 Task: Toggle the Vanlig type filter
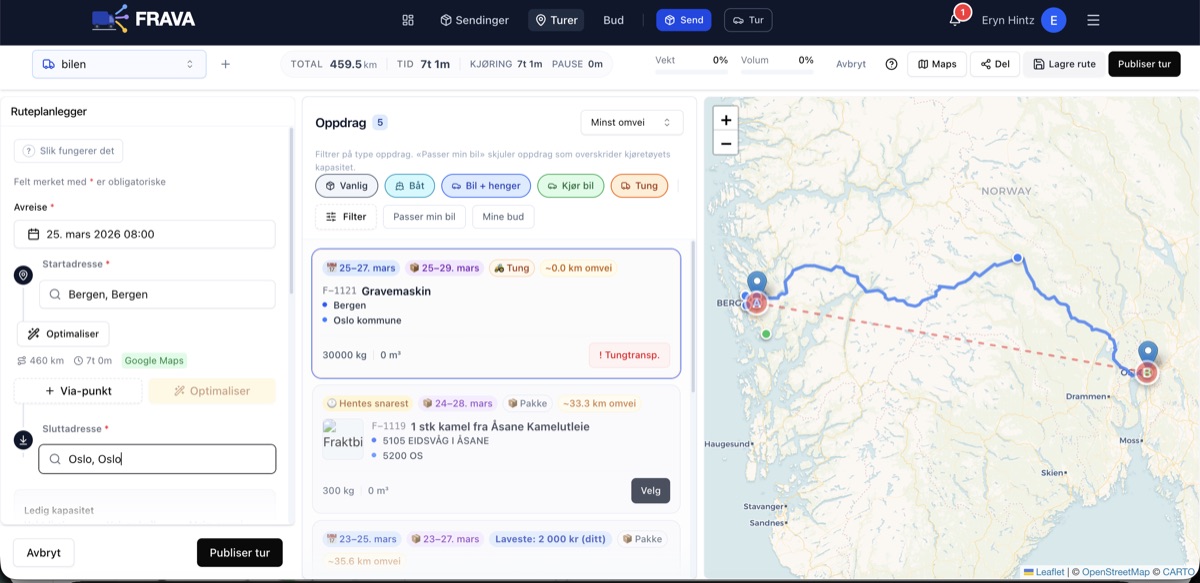coord(346,186)
